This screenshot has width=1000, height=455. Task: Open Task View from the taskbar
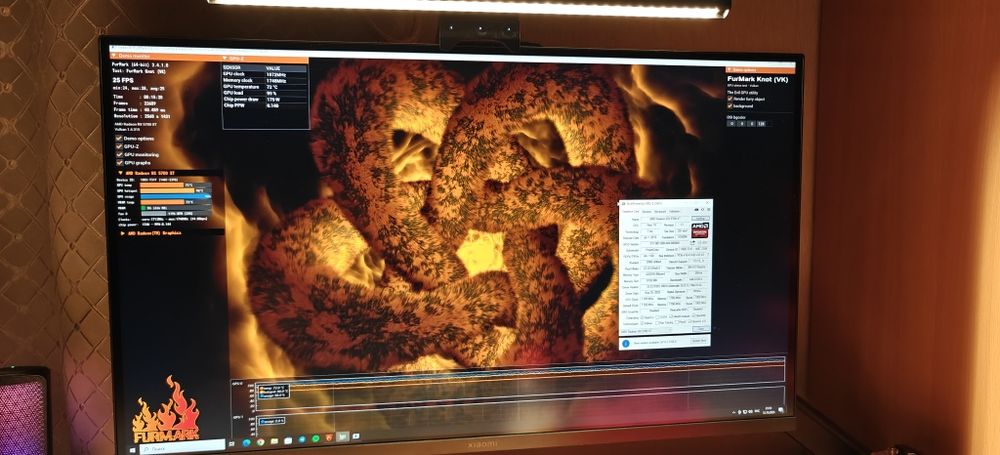pyautogui.click(x=232, y=444)
